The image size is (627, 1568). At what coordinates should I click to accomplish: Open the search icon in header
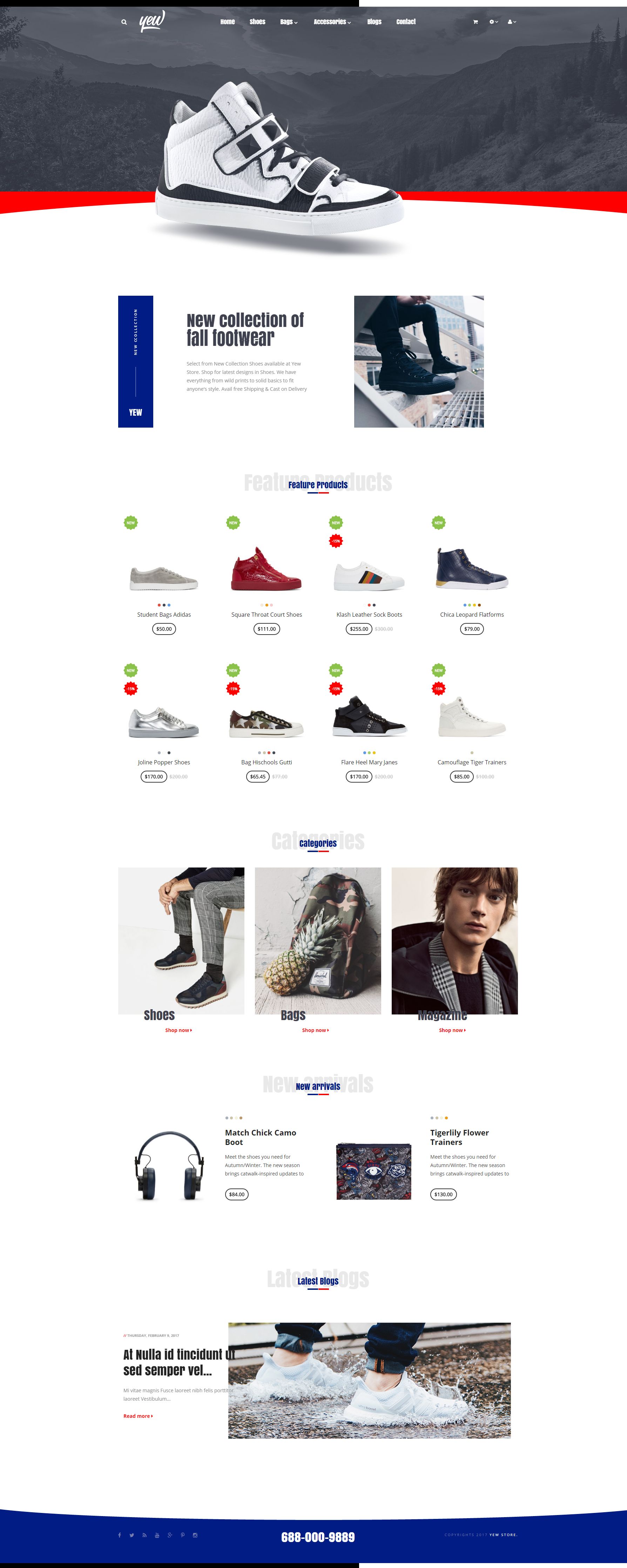123,22
